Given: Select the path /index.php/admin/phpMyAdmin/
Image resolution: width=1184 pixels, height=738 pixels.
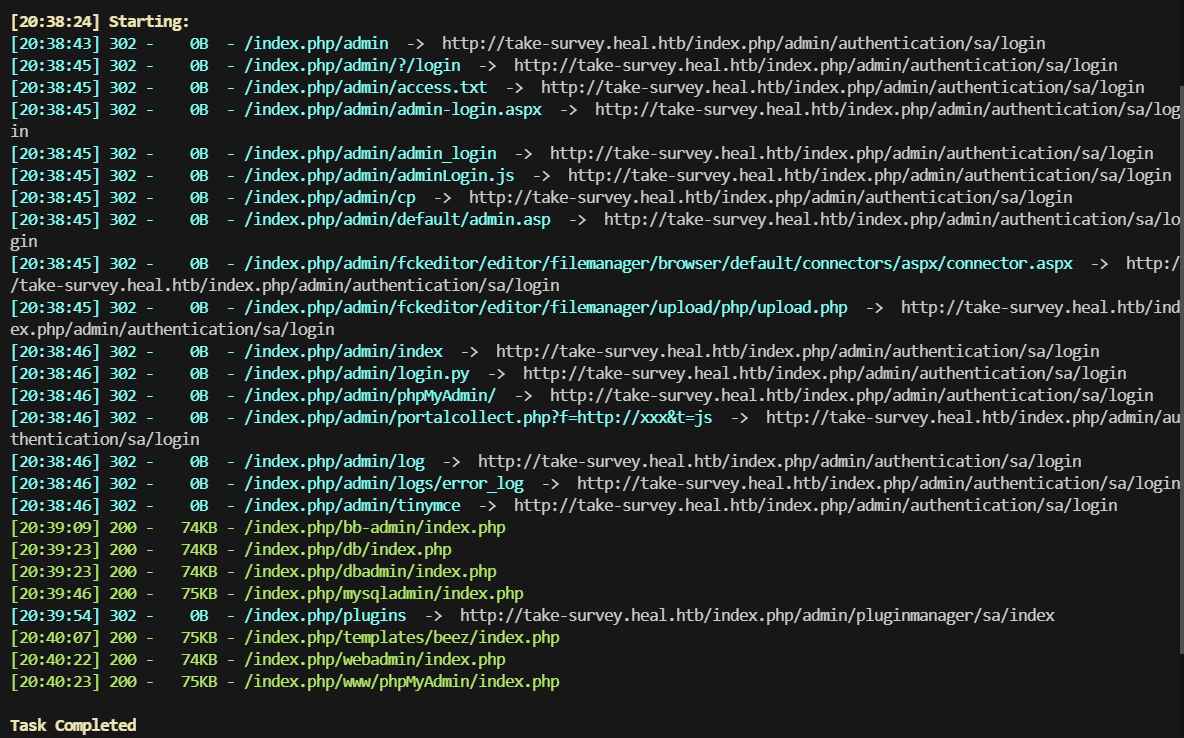Looking at the screenshot, I should click(x=370, y=395).
